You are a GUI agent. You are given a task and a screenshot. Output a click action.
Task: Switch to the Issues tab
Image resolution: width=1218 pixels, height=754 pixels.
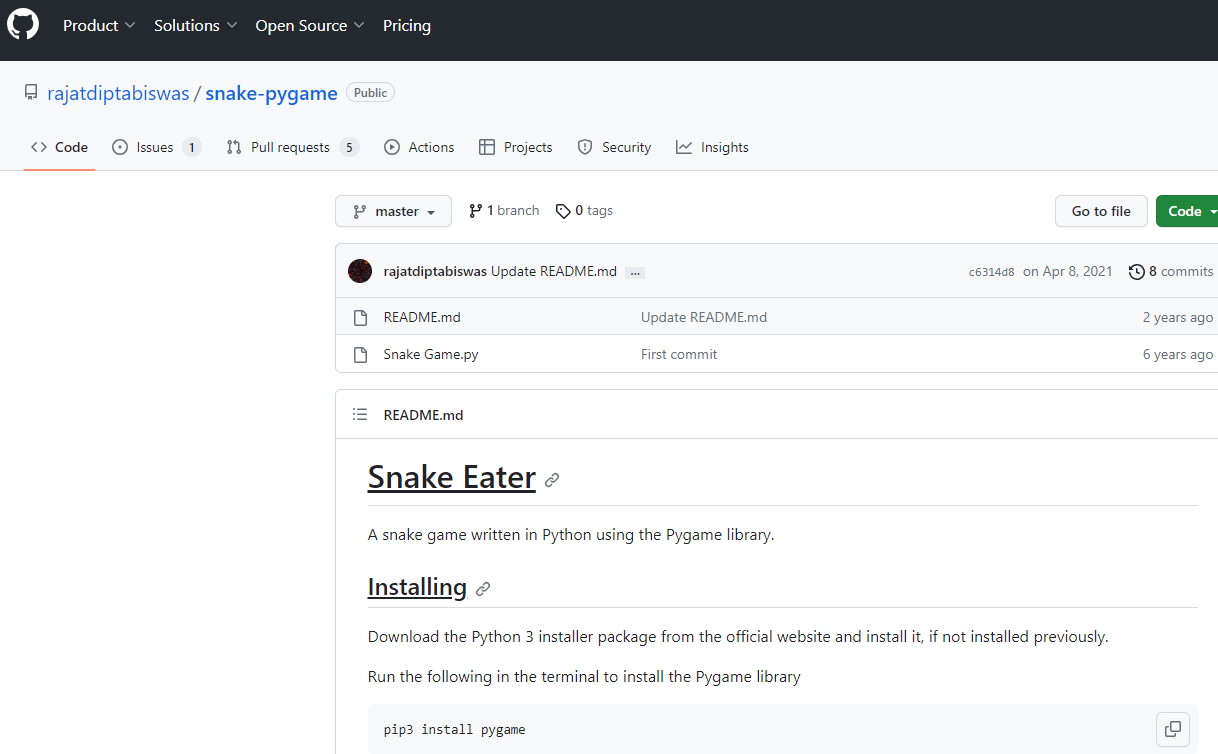point(155,147)
